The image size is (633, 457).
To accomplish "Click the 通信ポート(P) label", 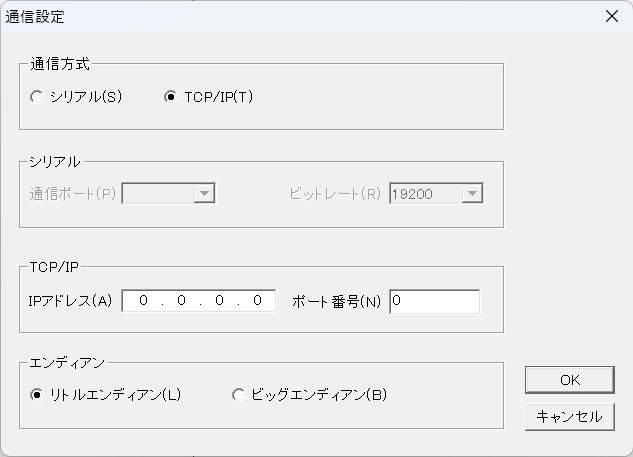I will tap(73, 194).
